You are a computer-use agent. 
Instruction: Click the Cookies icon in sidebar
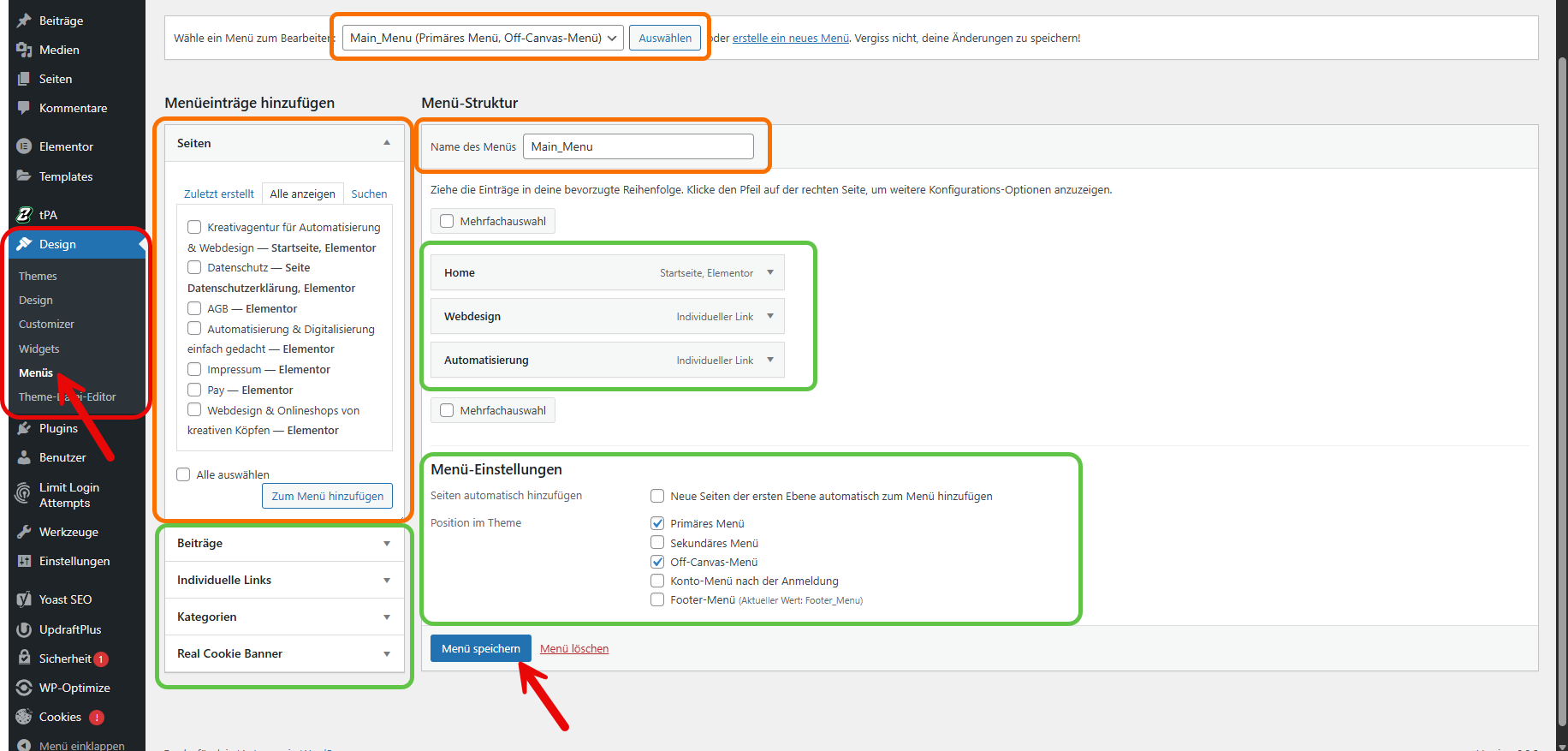click(24, 717)
